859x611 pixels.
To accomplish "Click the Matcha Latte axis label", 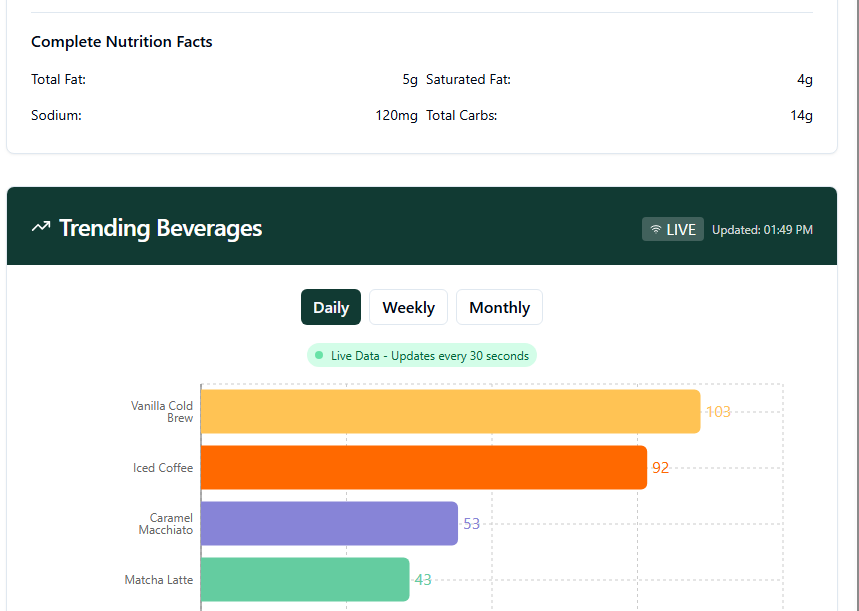I will point(159,580).
